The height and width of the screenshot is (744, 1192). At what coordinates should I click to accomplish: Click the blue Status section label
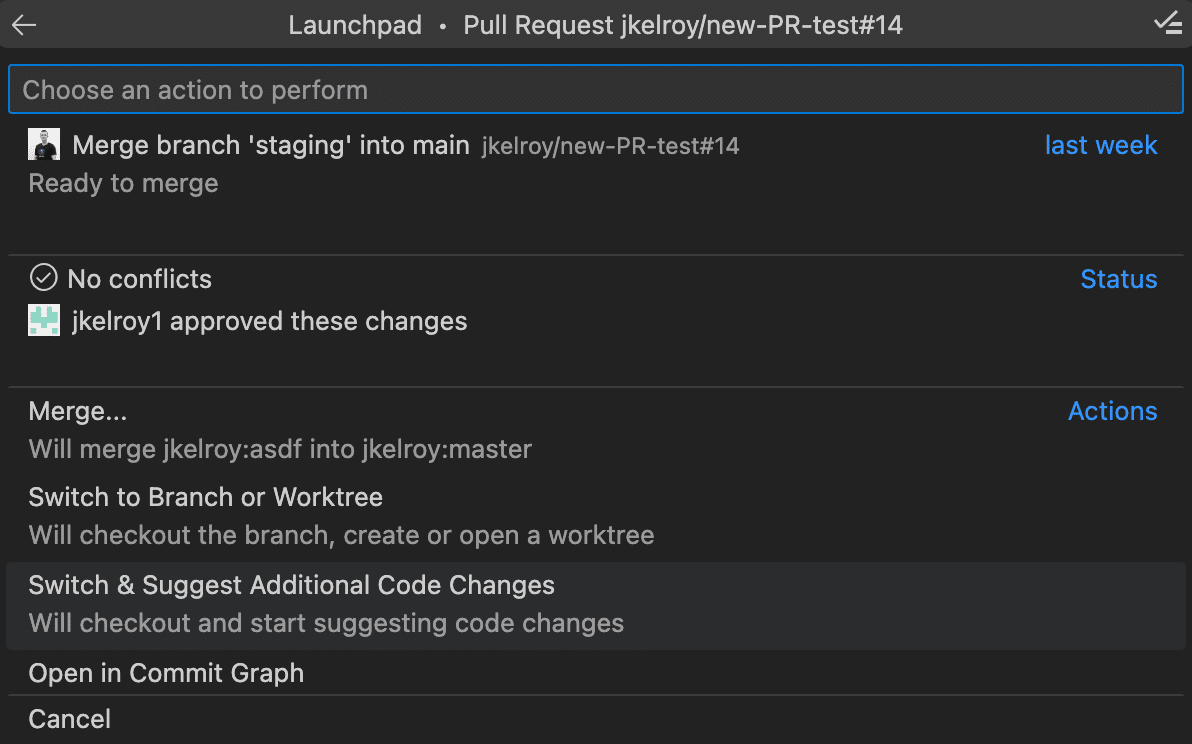click(x=1119, y=279)
